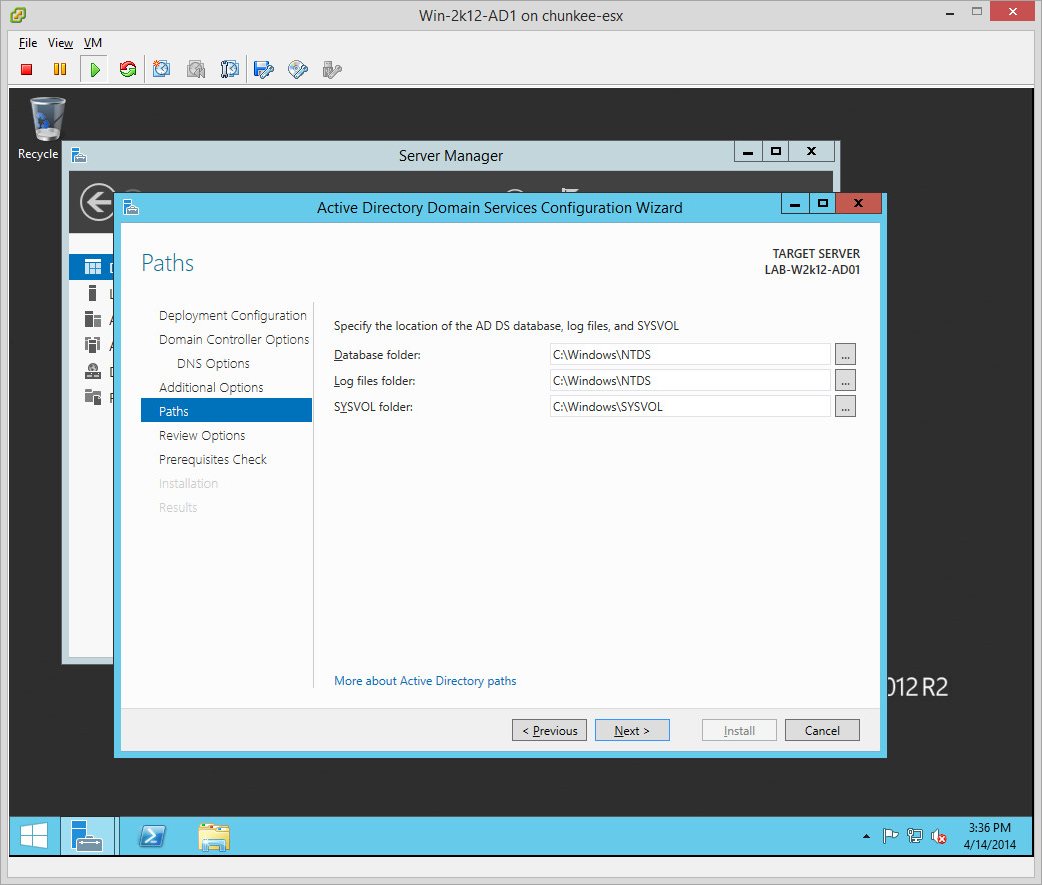Open More about Active Directory paths link

point(425,681)
